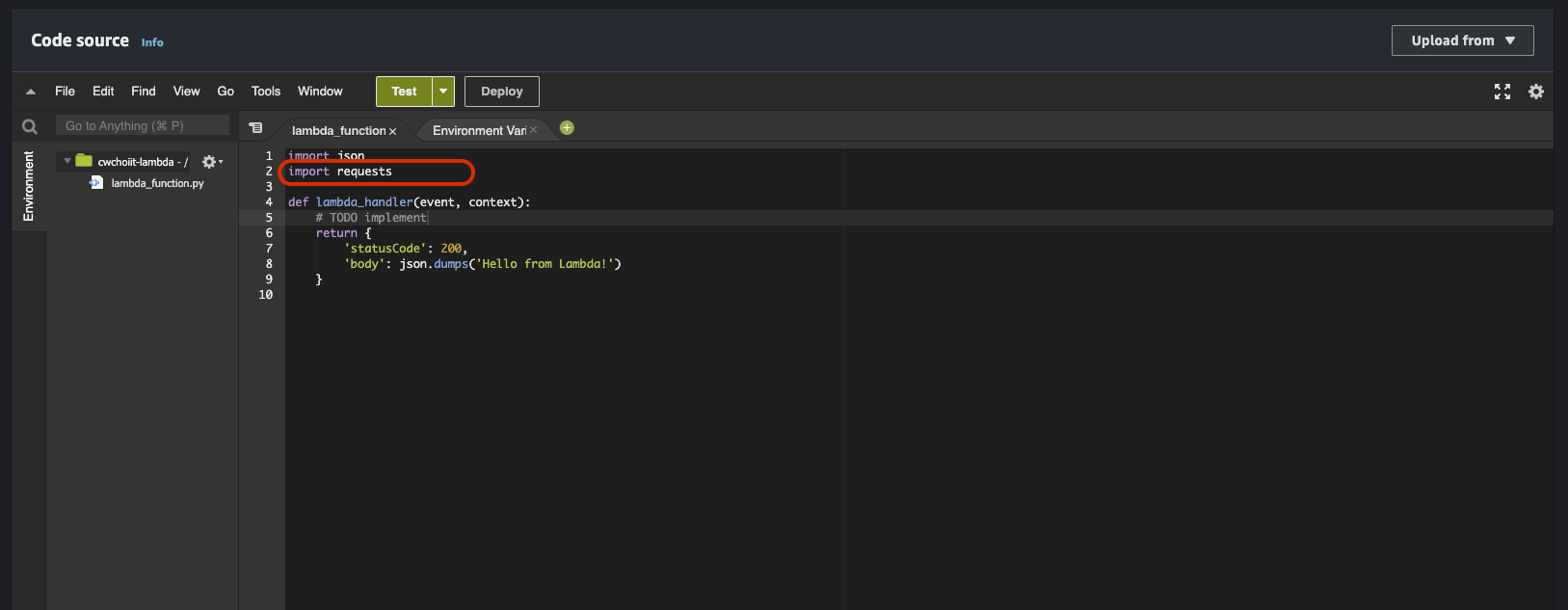Toggle the Environment side panel
The height and width of the screenshot is (610, 1568).
tap(28, 186)
